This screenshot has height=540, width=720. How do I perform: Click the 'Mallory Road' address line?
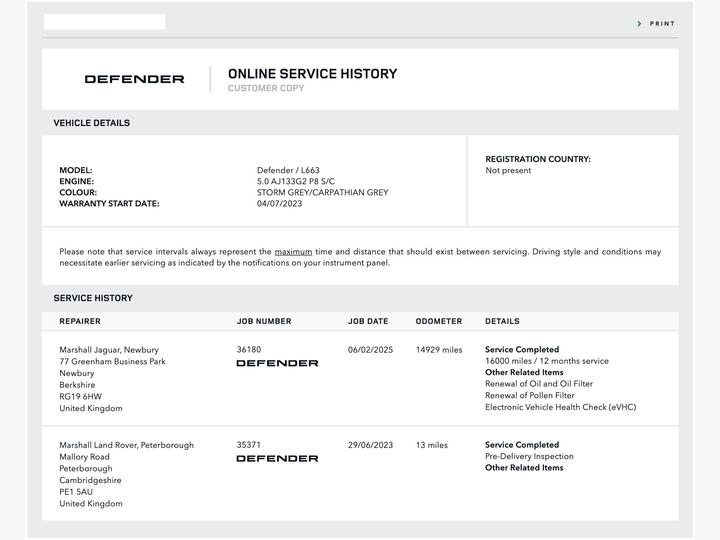pos(84,457)
